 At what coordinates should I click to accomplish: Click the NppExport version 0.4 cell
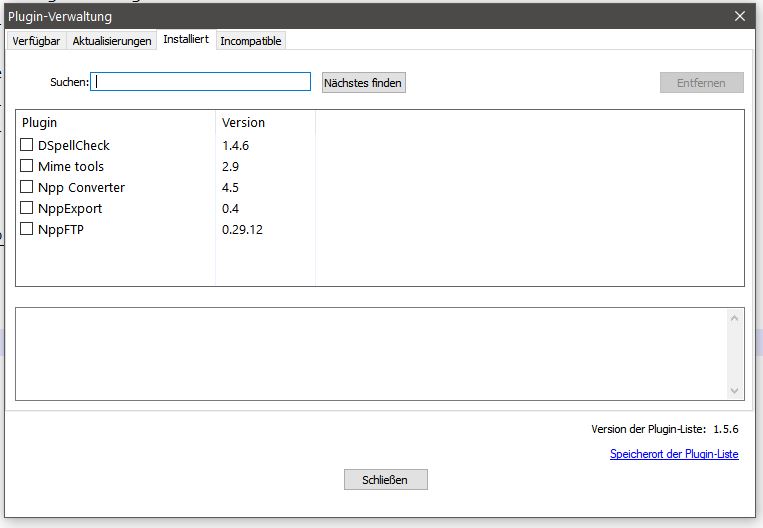pyautogui.click(x=230, y=208)
